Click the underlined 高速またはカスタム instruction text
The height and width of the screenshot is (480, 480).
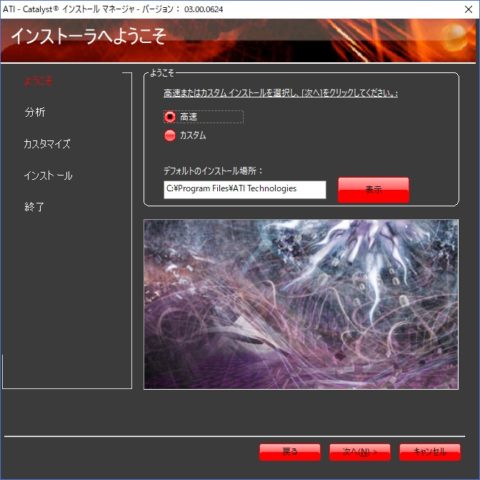[280, 93]
